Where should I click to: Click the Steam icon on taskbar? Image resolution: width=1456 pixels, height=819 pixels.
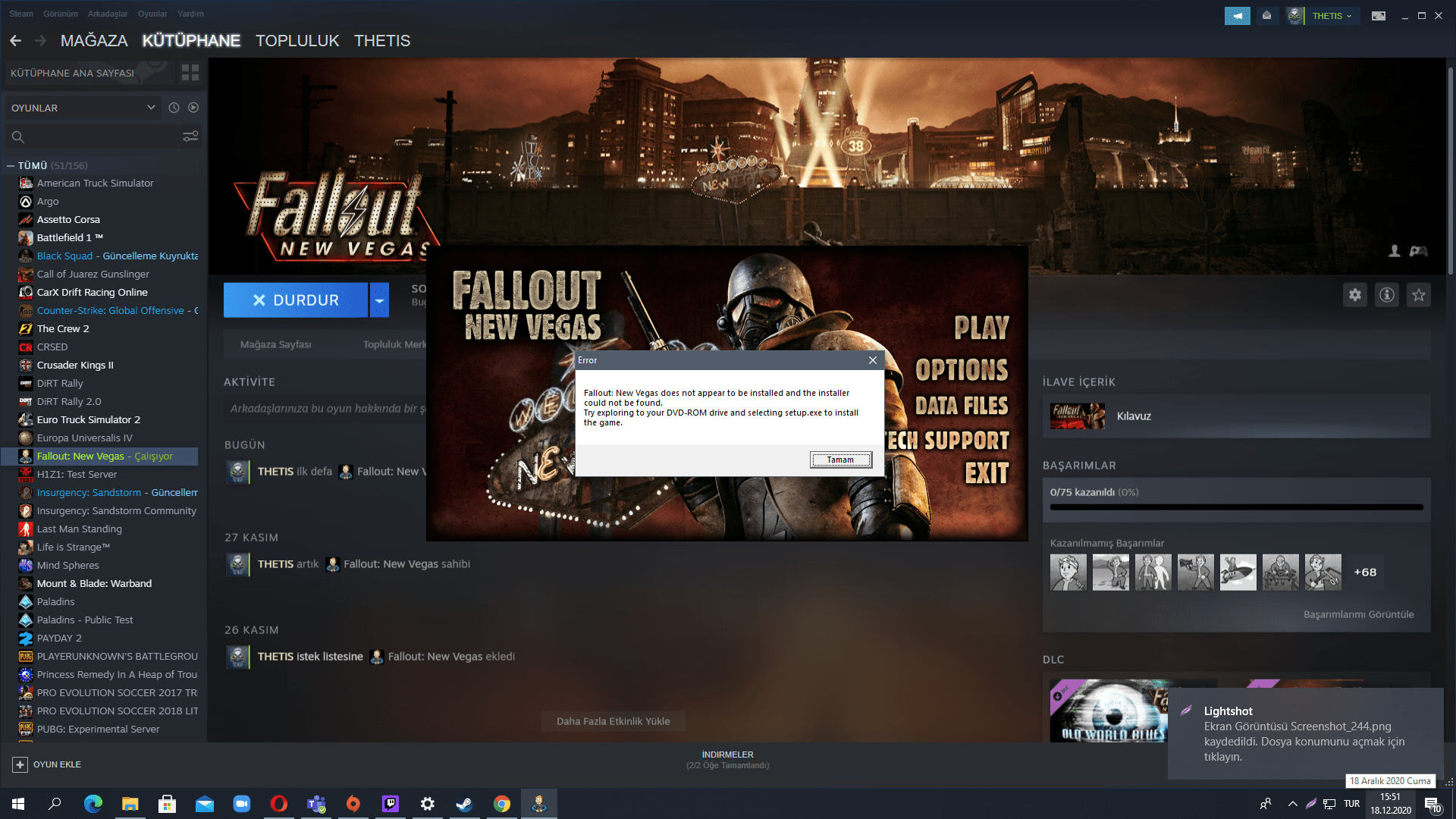pos(465,804)
